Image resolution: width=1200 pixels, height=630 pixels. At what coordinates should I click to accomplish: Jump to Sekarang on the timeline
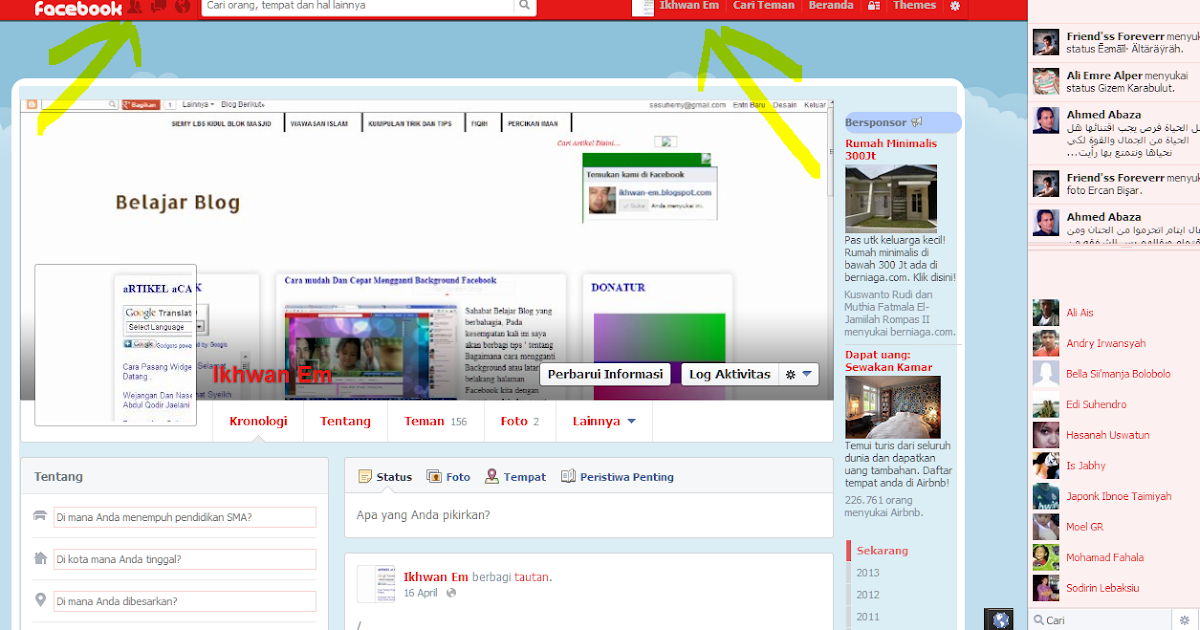(882, 551)
